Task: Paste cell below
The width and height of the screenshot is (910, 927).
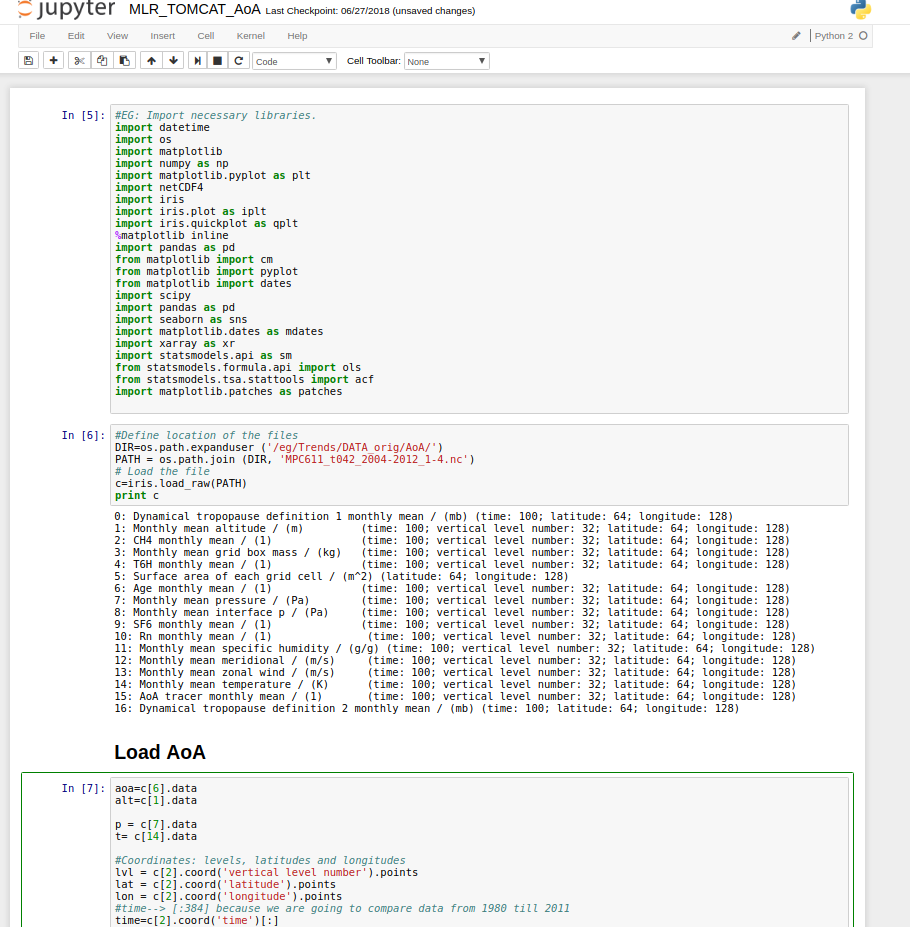Action: [x=124, y=60]
